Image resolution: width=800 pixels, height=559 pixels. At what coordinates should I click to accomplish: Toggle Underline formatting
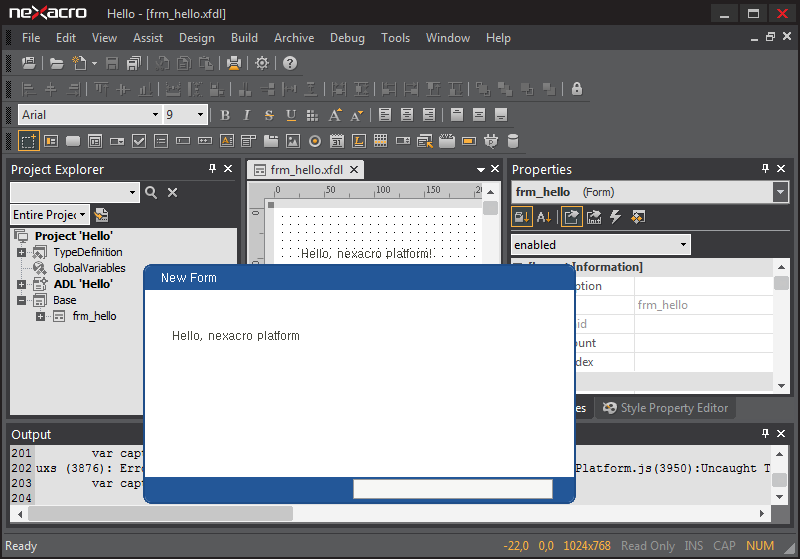point(291,115)
